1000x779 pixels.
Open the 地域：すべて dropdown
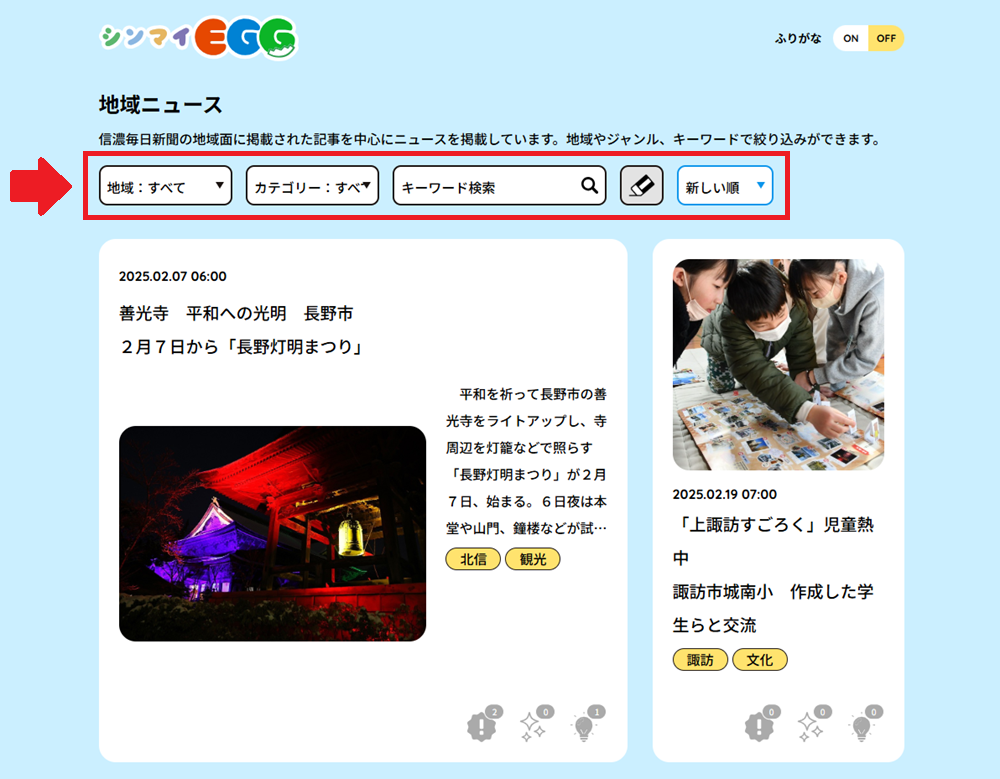tap(166, 186)
